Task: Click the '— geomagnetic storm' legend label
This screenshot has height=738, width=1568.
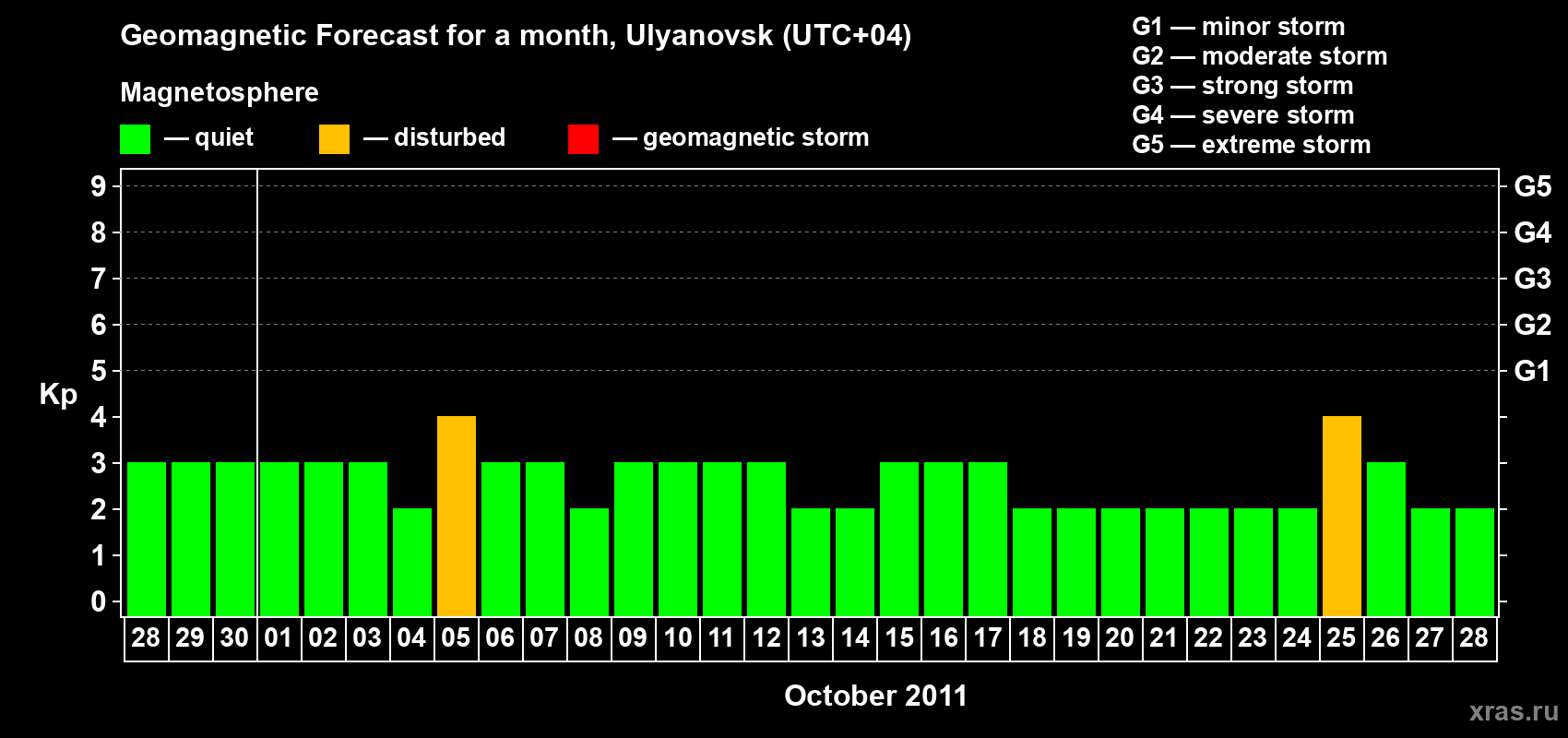Action: tap(741, 137)
